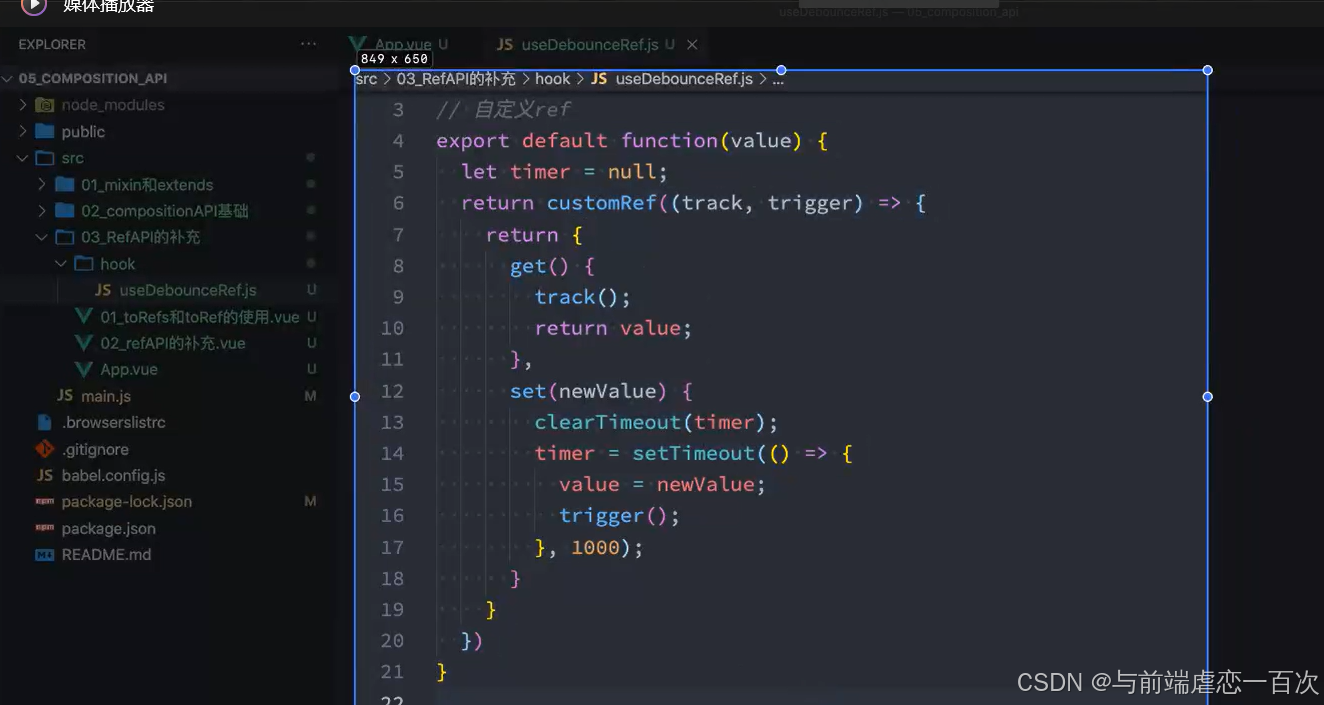The height and width of the screenshot is (705, 1324).
Task: Click the JS icon on useDebounceRef.js tab
Action: pyautogui.click(x=505, y=44)
